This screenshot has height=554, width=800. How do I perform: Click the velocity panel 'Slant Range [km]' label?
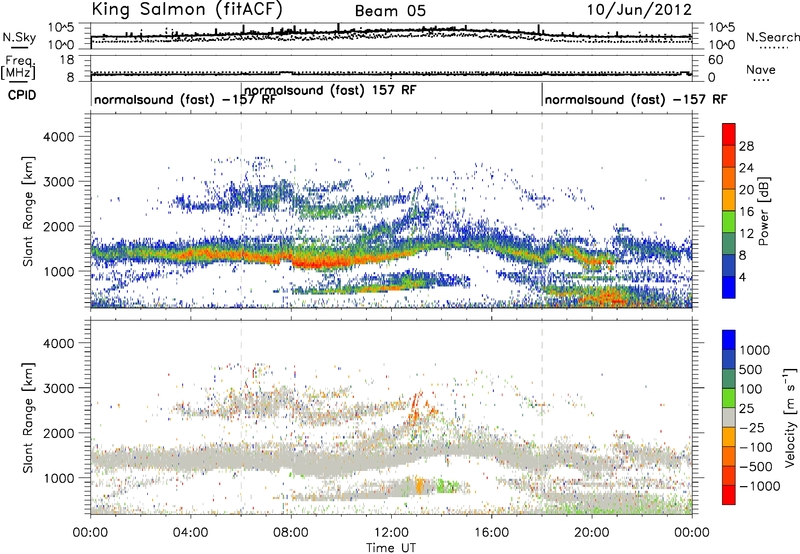click(x=28, y=418)
